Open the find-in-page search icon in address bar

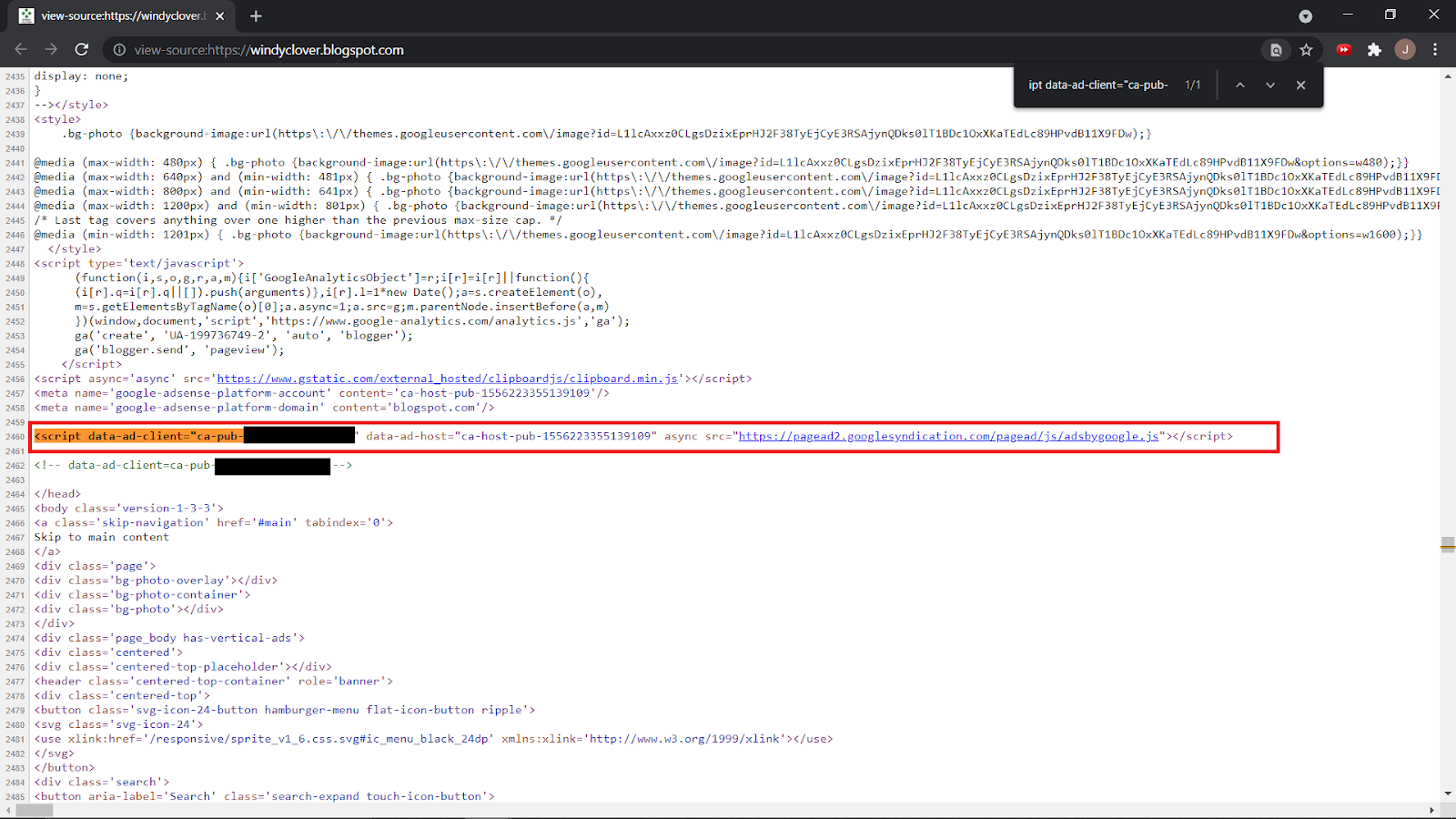click(1276, 50)
